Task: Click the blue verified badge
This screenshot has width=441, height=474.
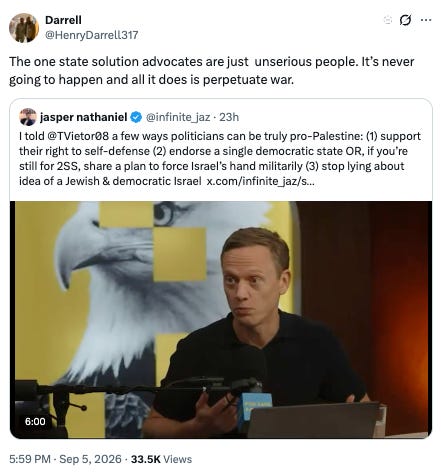Action: [136, 117]
